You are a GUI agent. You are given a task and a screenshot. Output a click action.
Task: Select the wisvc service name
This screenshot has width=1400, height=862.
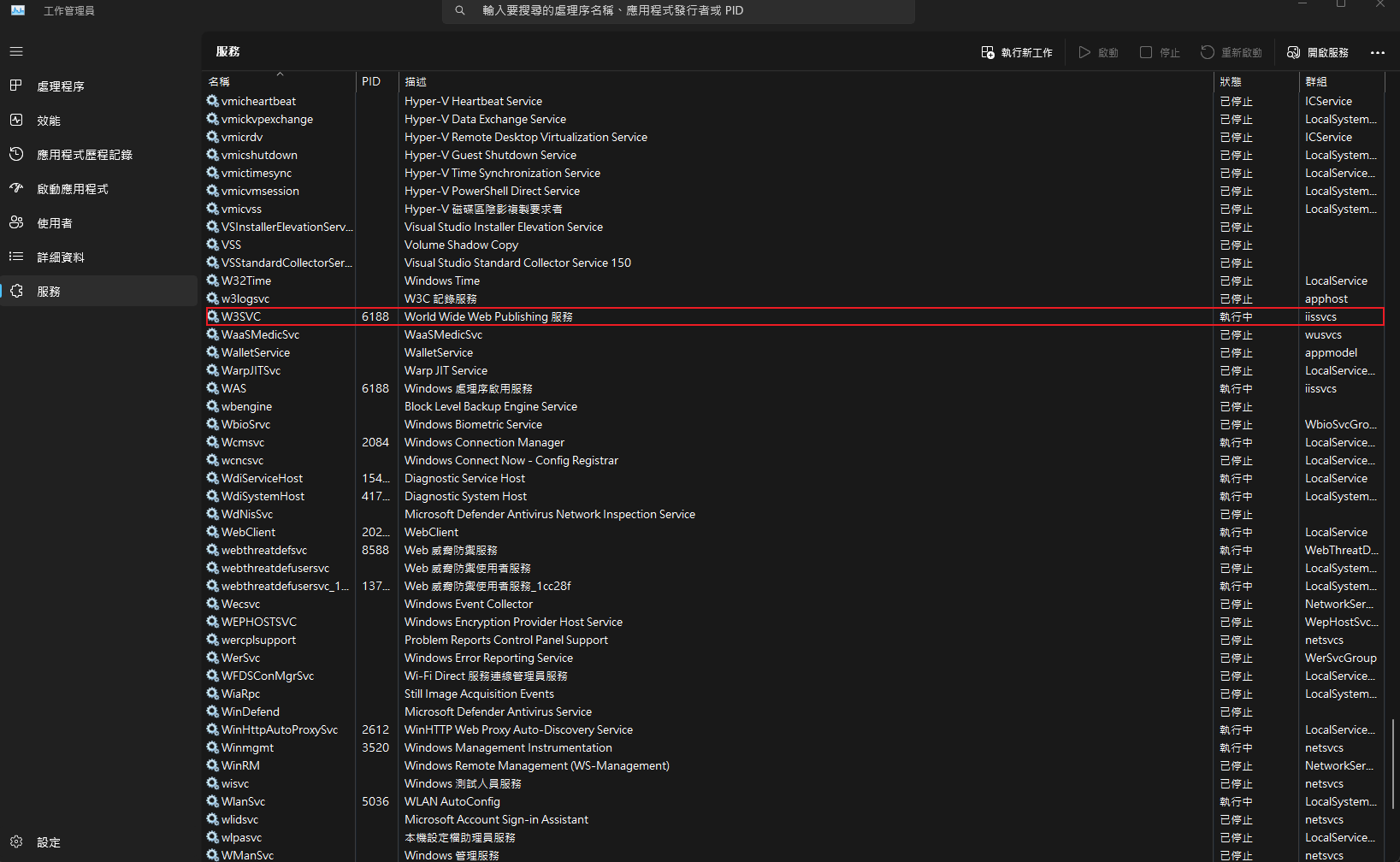pos(235,783)
